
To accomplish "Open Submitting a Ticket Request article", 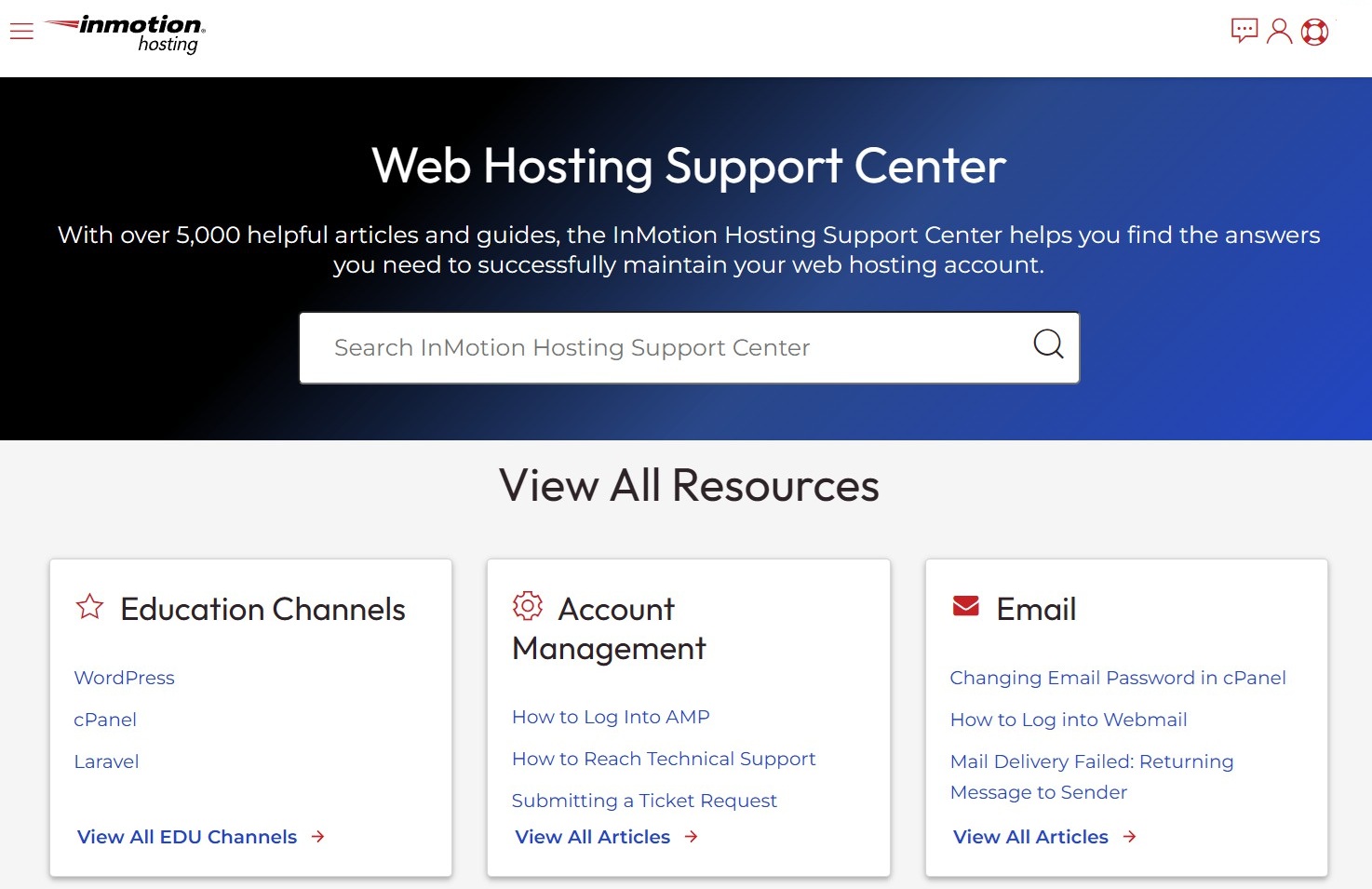I will click(644, 801).
